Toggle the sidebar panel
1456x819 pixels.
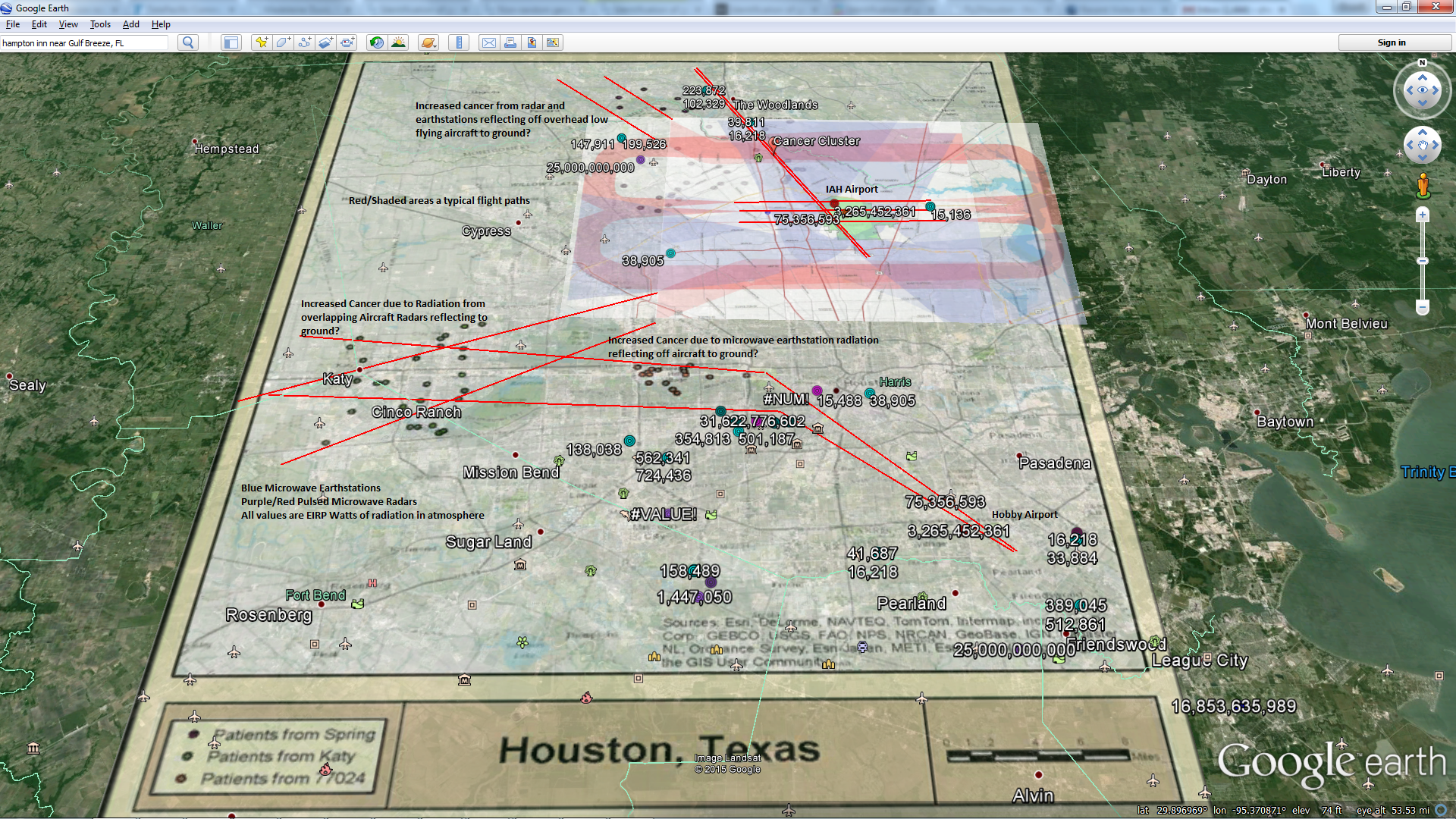(231, 42)
